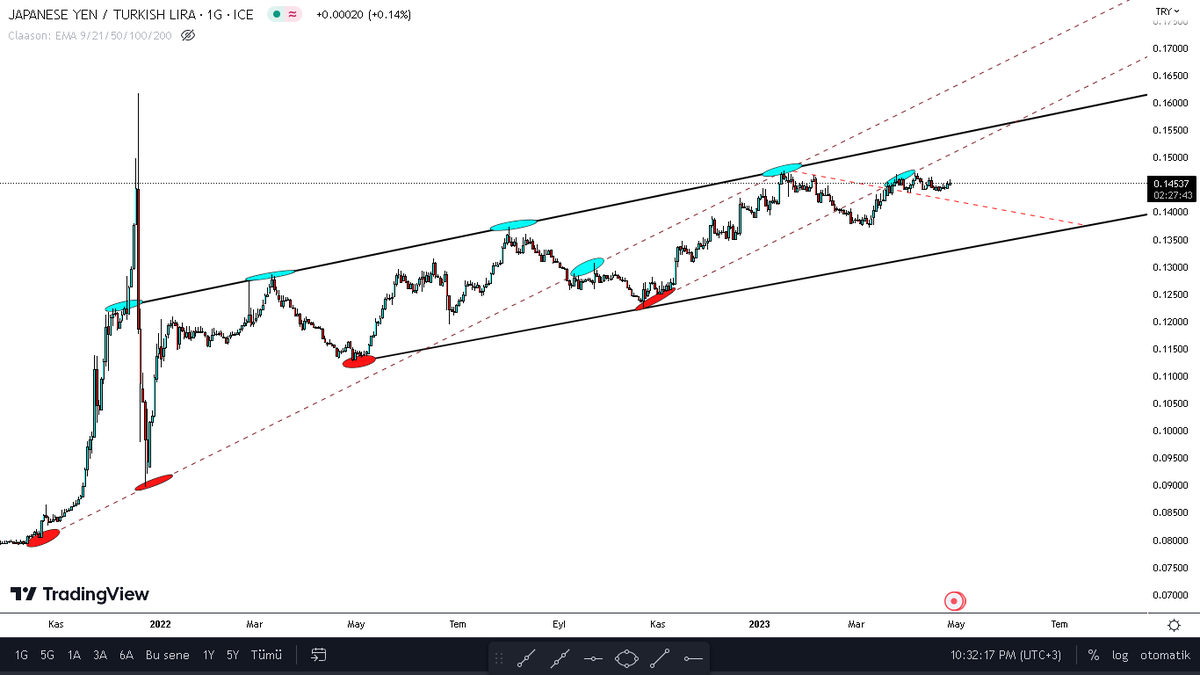Select the 3A time range

[x=100, y=655]
